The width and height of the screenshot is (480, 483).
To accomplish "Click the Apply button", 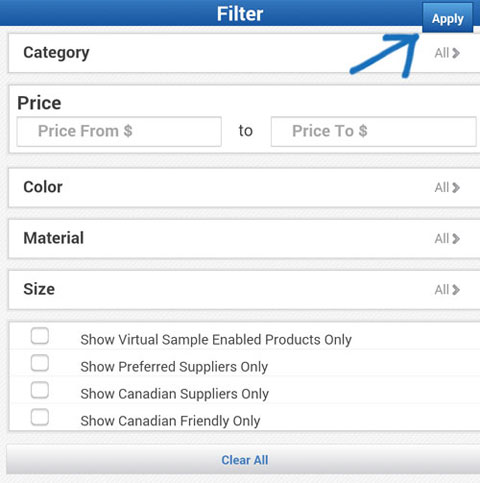I will (x=447, y=18).
